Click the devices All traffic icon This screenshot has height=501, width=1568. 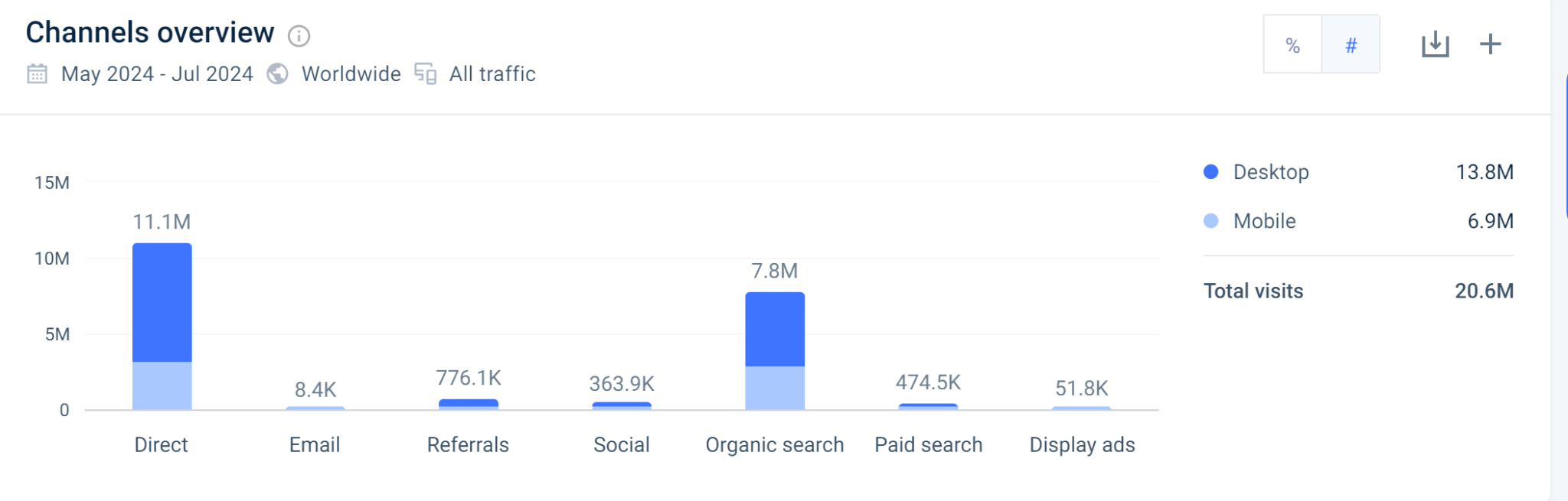pos(426,74)
